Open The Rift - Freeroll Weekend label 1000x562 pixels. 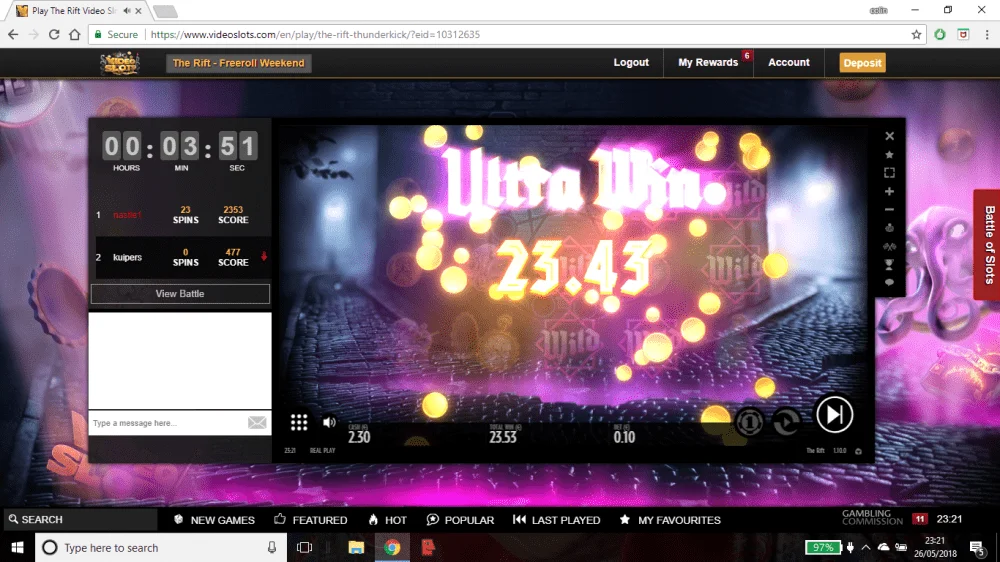click(x=239, y=63)
